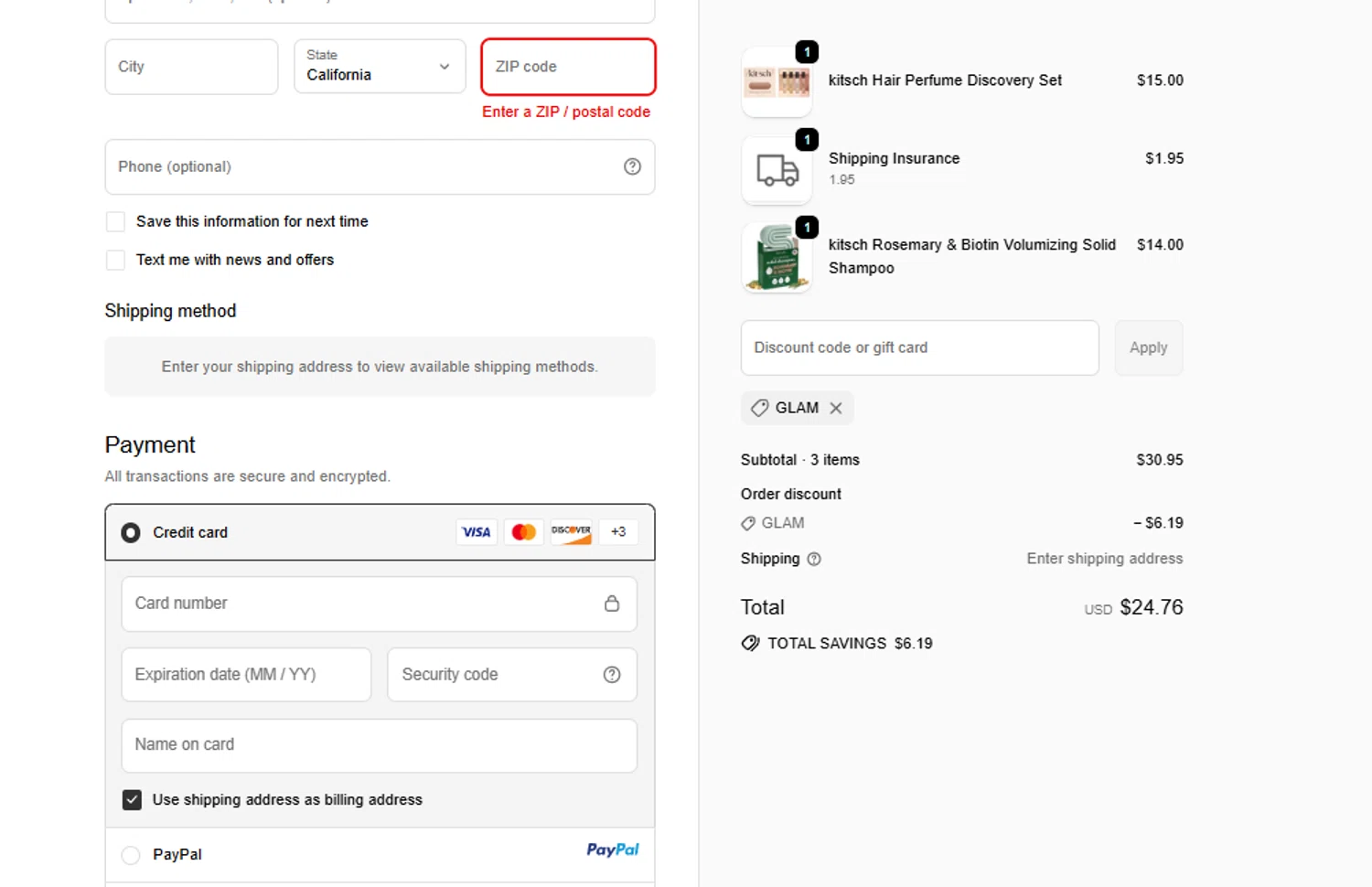Click the security code help icon
The width and height of the screenshot is (1372, 887).
pyautogui.click(x=612, y=675)
